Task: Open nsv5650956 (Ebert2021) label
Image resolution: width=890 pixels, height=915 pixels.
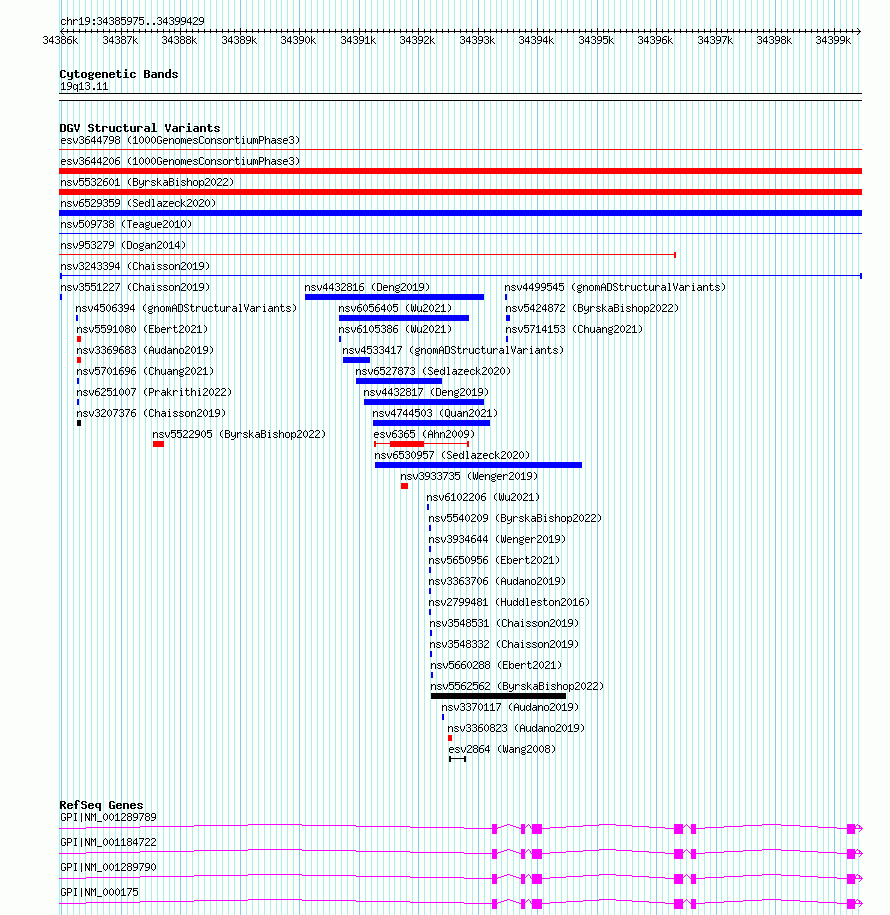Action: coord(494,561)
